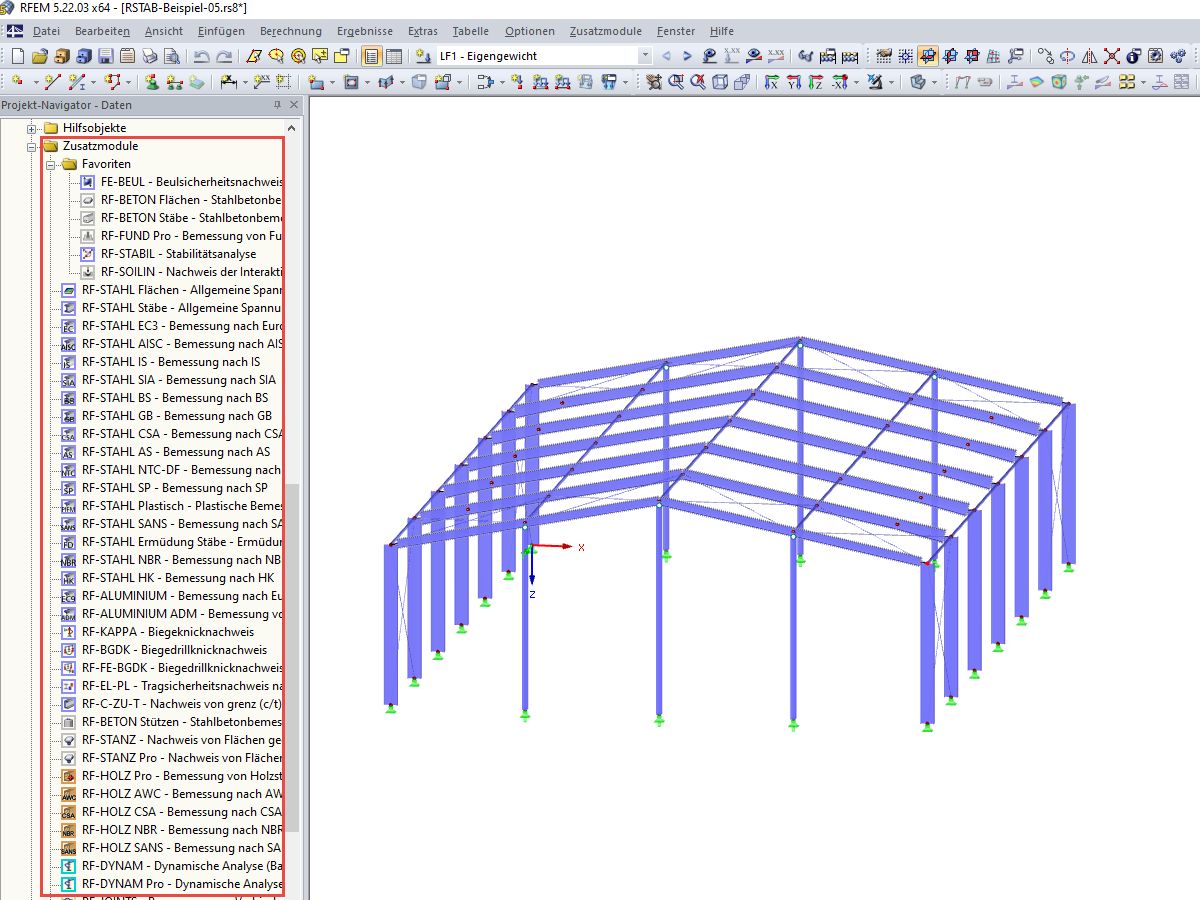Select RF-STAHL Plastisch module entry
The width and height of the screenshot is (1200, 900).
[183, 506]
